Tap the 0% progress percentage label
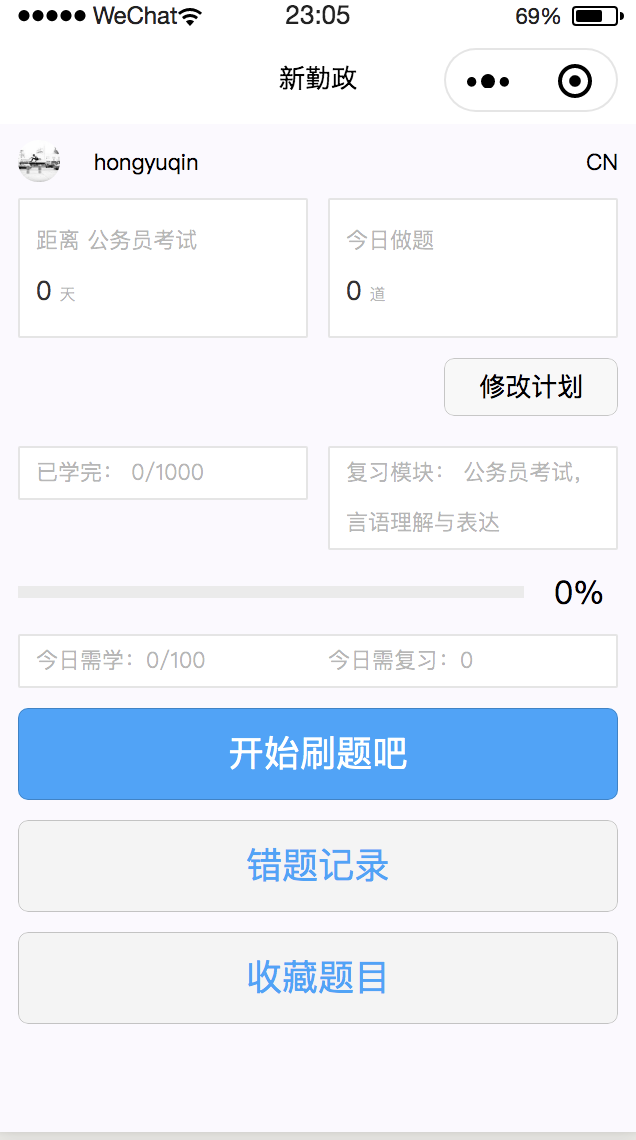 click(579, 593)
